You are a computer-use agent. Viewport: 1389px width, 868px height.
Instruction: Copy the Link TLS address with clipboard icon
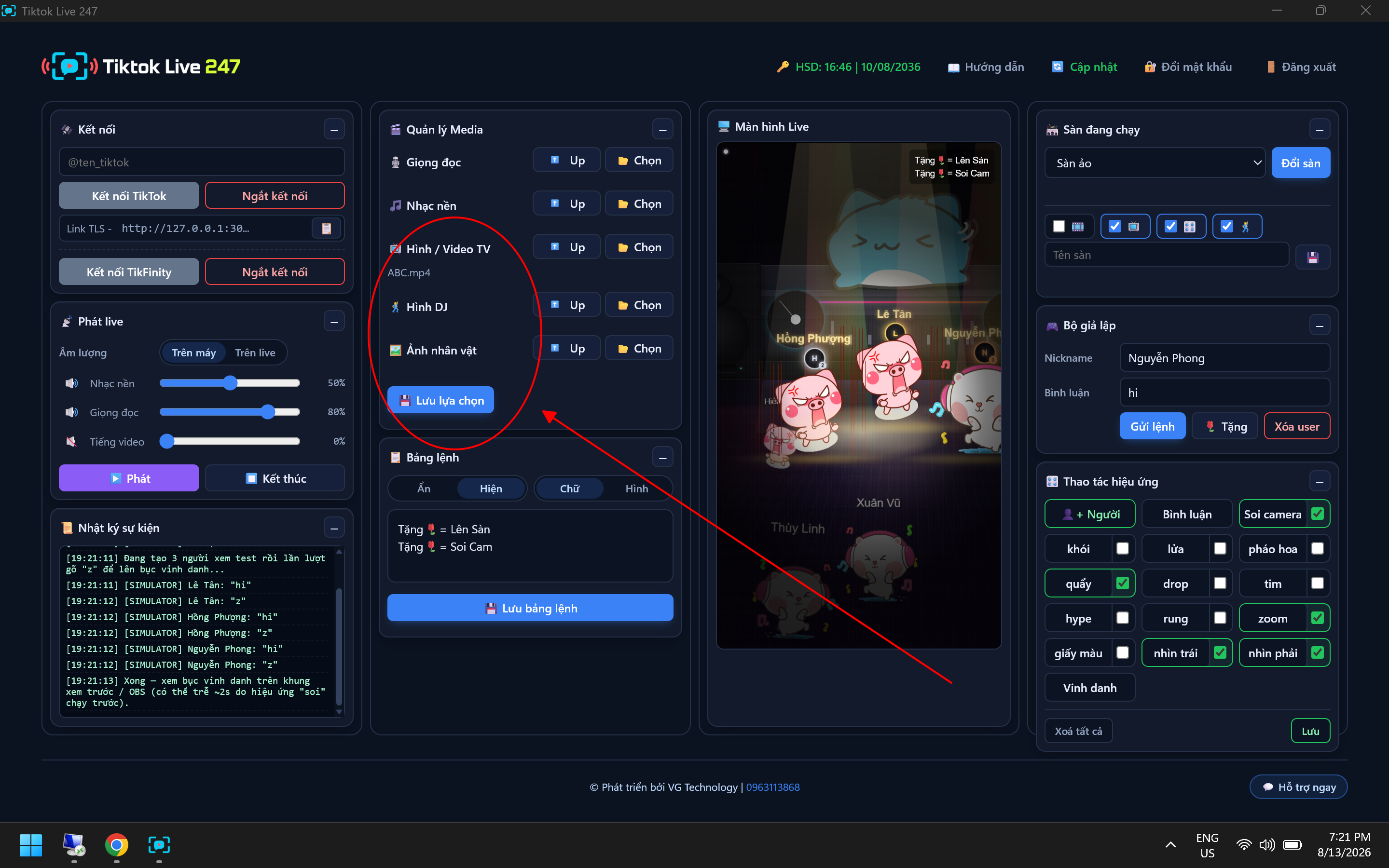[x=326, y=229]
